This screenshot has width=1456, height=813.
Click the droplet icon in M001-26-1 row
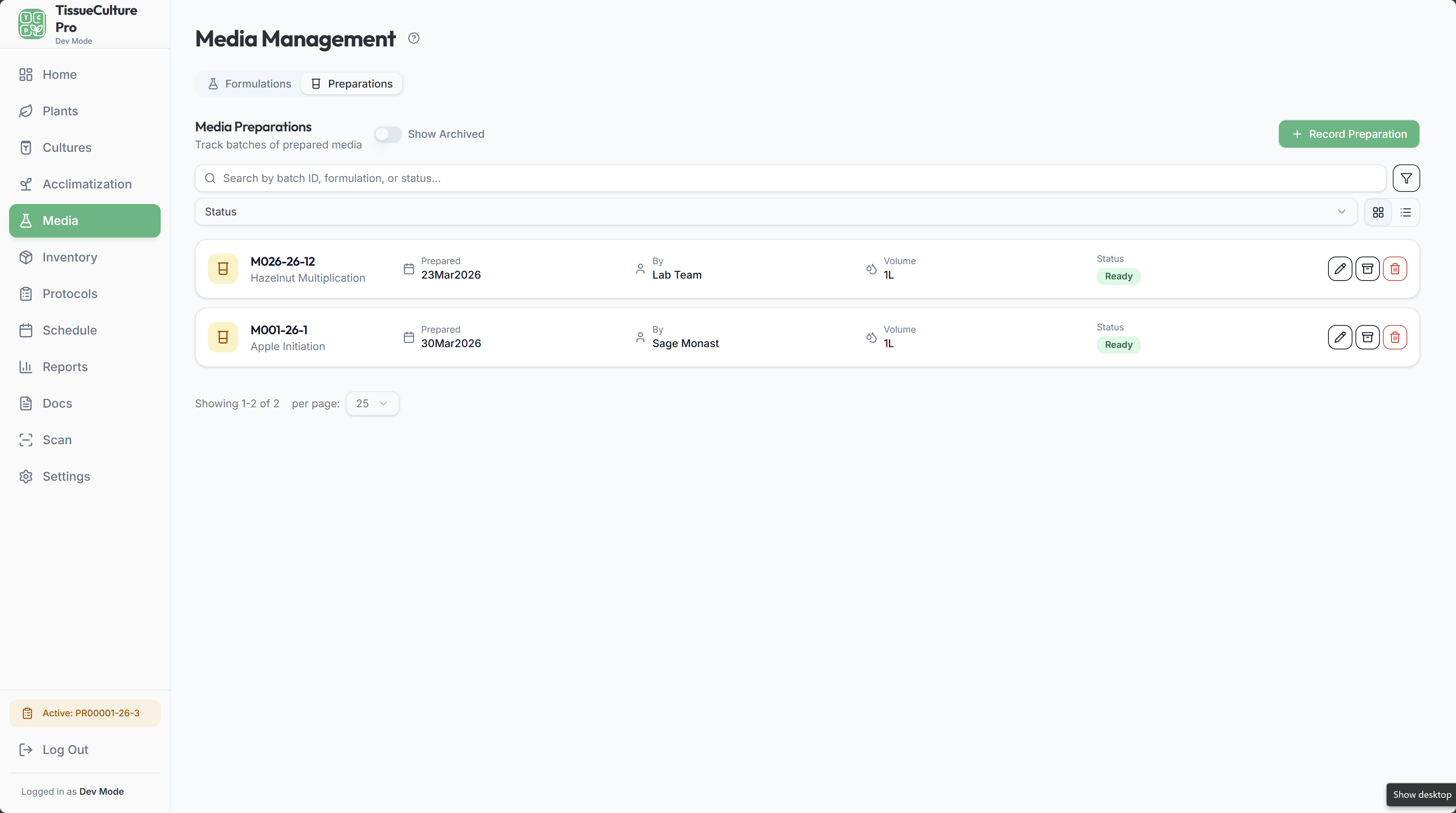(x=872, y=337)
